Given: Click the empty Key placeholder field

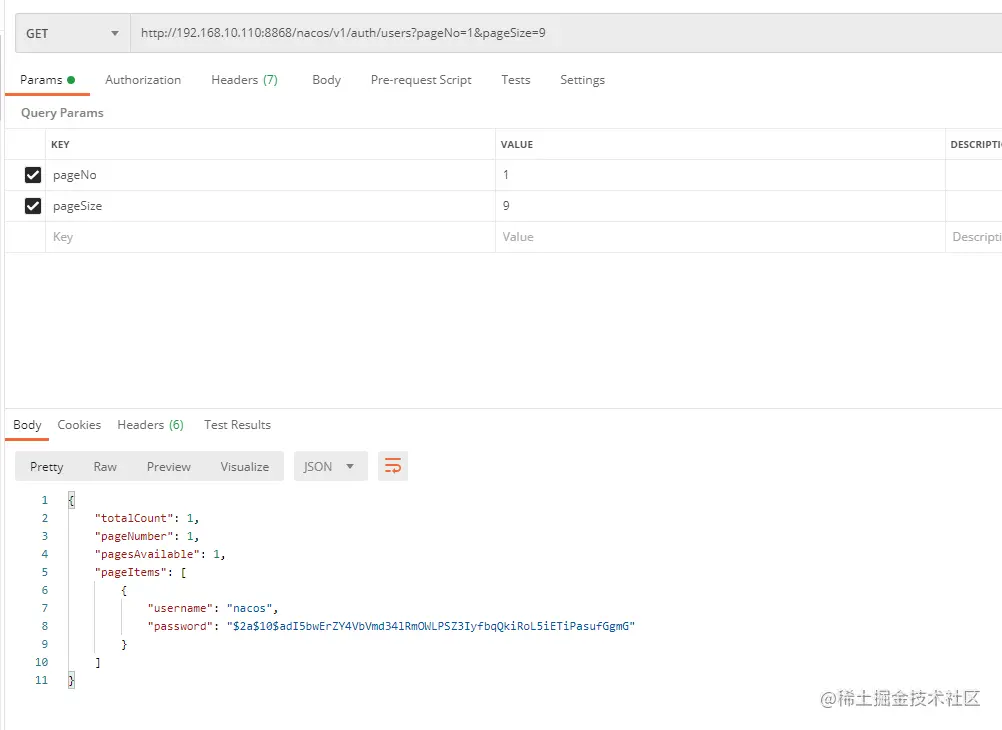Looking at the screenshot, I should tap(270, 237).
